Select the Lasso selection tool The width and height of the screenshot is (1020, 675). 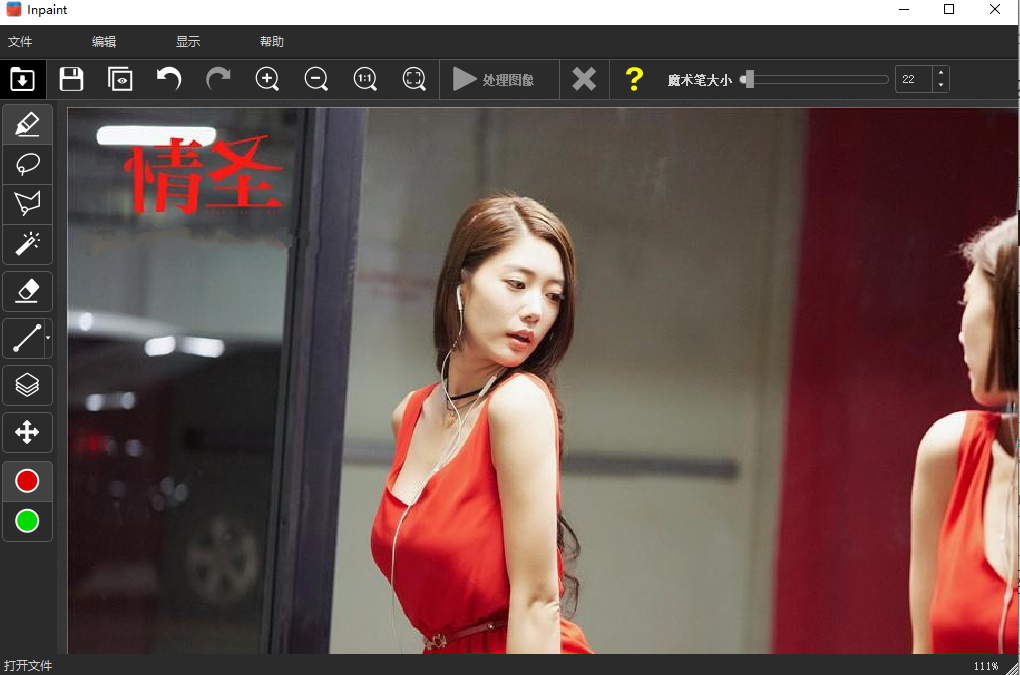click(x=27, y=165)
